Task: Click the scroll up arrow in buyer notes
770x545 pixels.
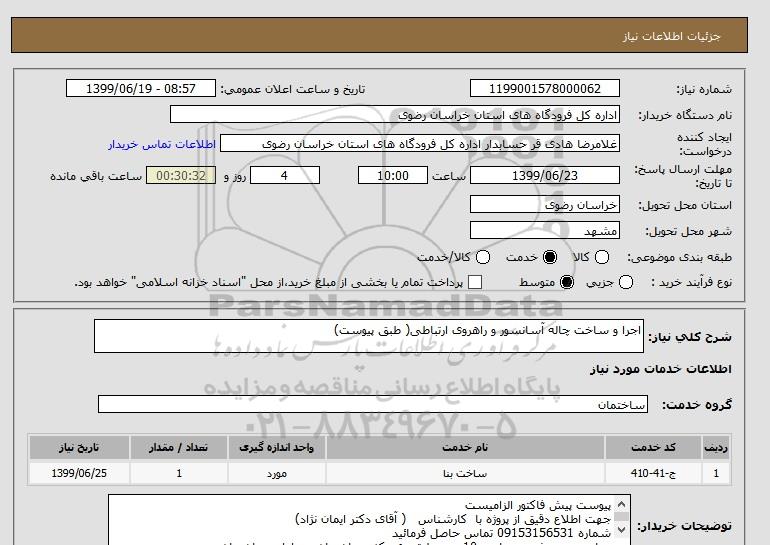Action: [621, 504]
